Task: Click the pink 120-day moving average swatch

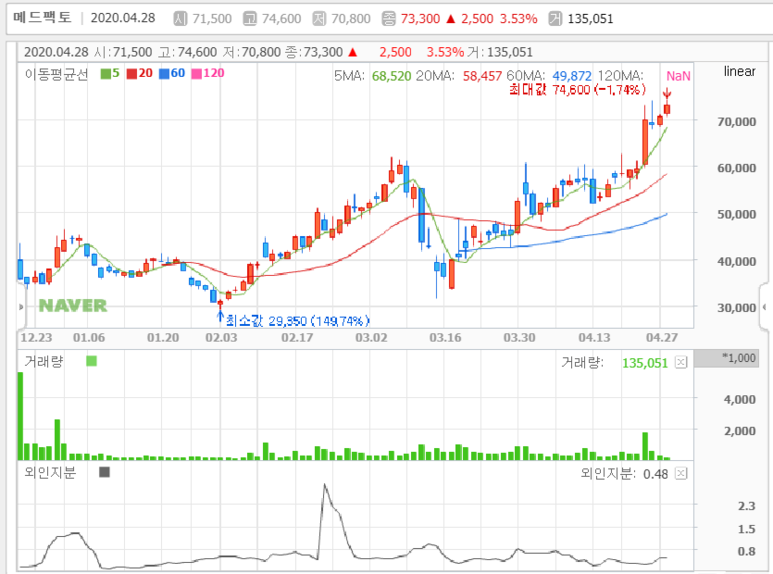Action: [197, 73]
